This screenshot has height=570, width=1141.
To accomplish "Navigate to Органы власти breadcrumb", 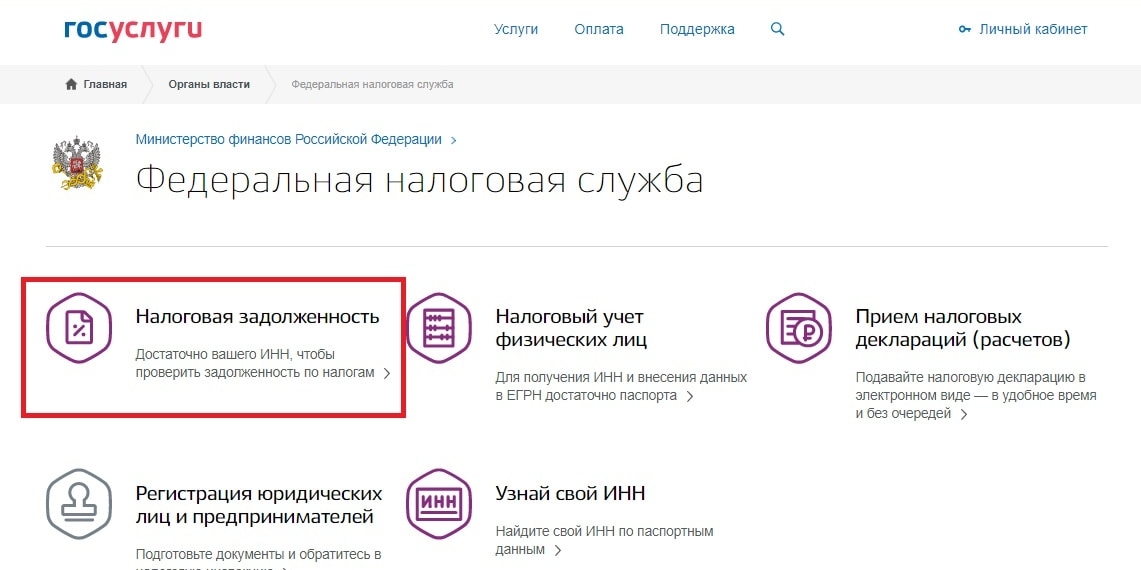I will (209, 84).
